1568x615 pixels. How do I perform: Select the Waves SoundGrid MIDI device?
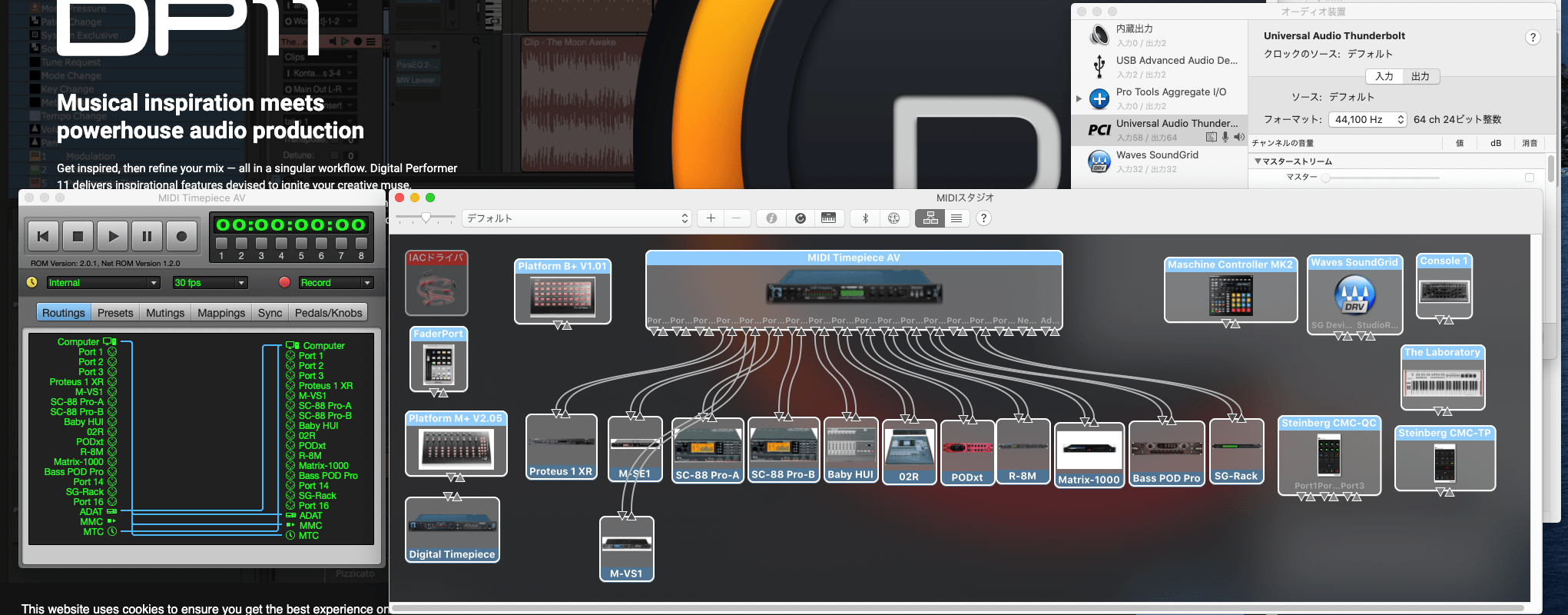tap(1354, 294)
